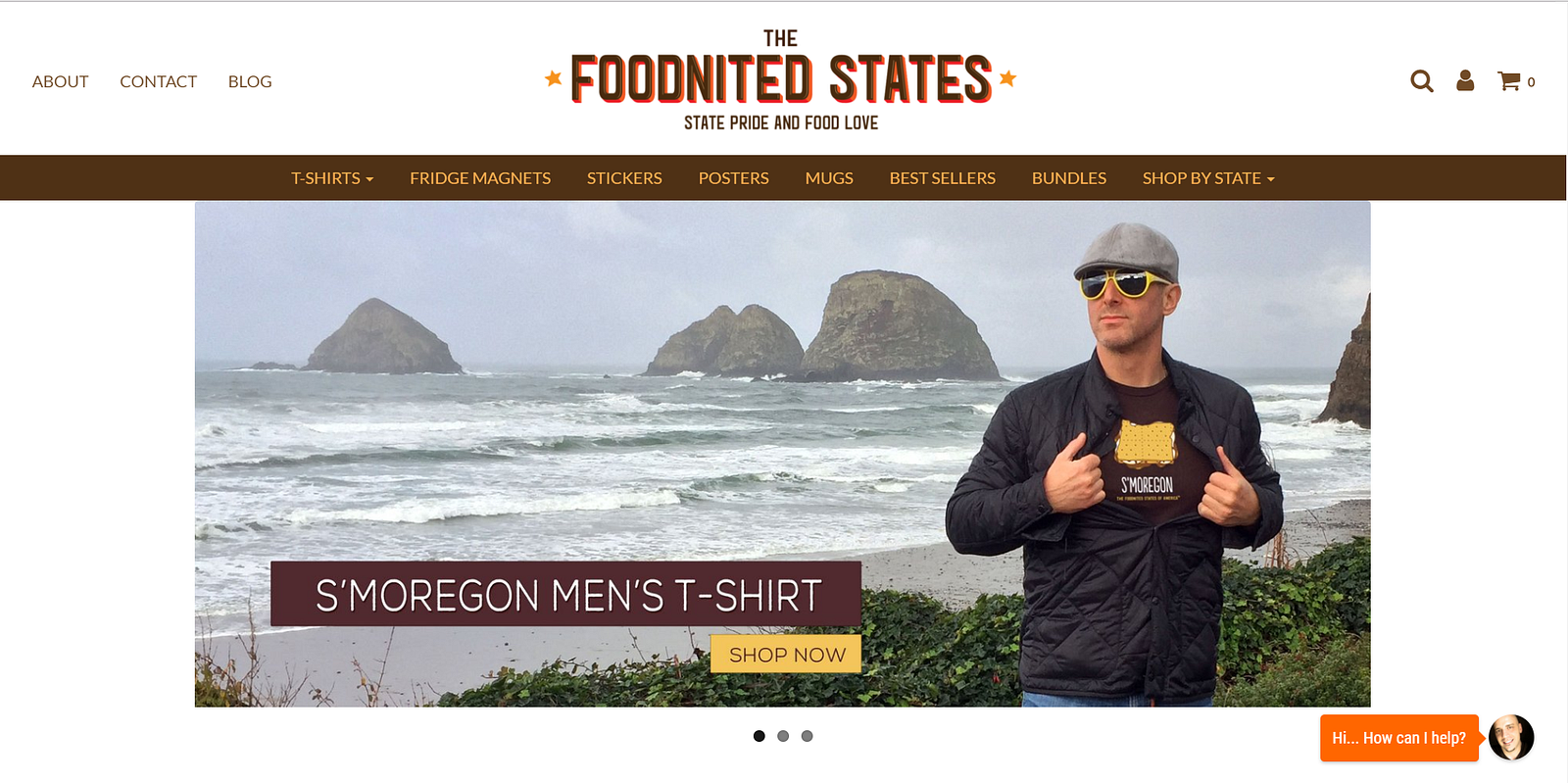Browse the Mugs category

[829, 178]
